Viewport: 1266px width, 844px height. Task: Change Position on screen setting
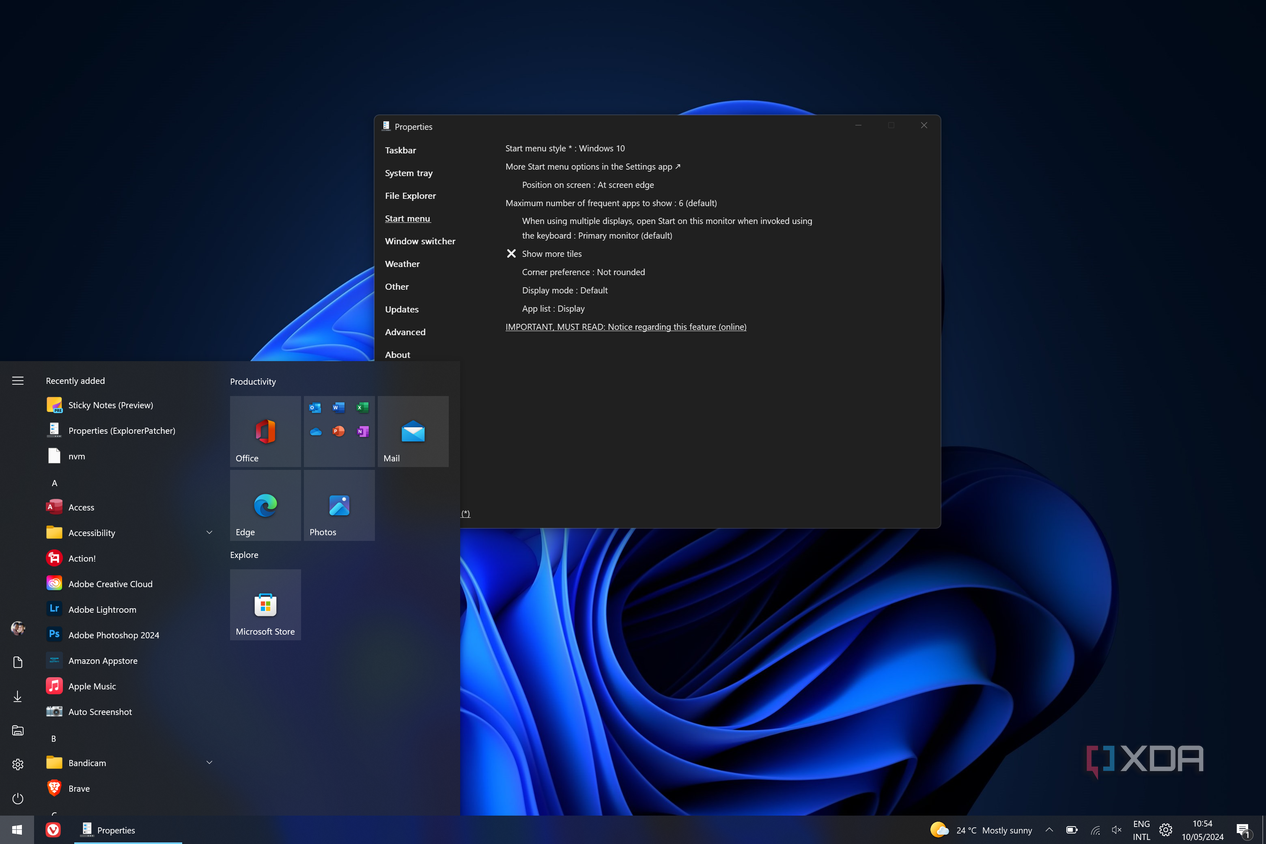pyautogui.click(x=588, y=185)
